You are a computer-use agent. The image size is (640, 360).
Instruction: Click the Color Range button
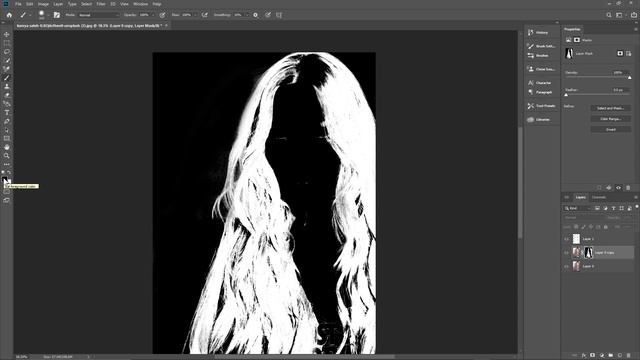(x=611, y=119)
